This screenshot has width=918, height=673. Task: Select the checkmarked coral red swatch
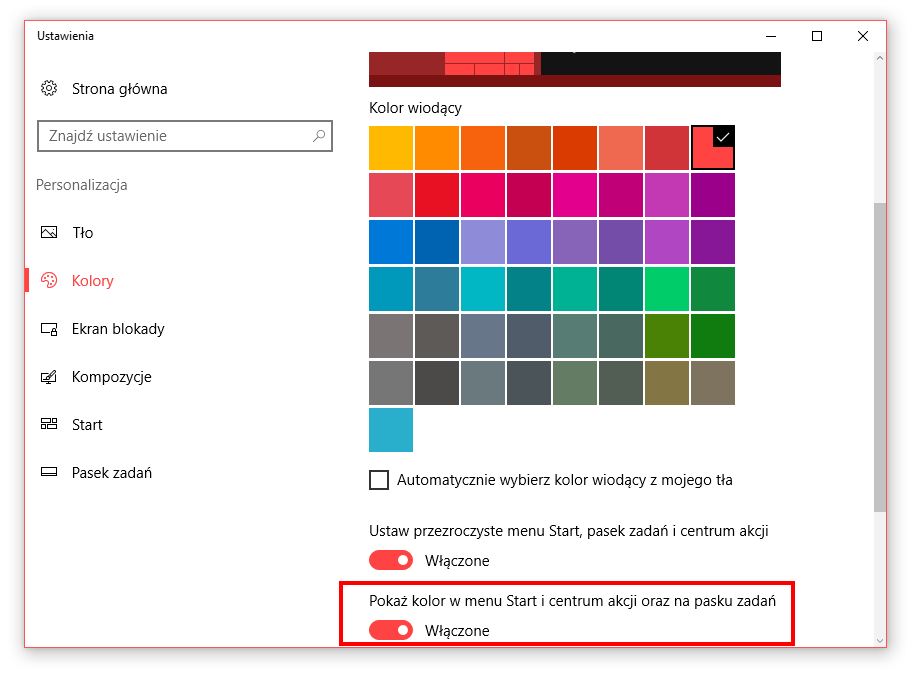pyautogui.click(x=713, y=147)
